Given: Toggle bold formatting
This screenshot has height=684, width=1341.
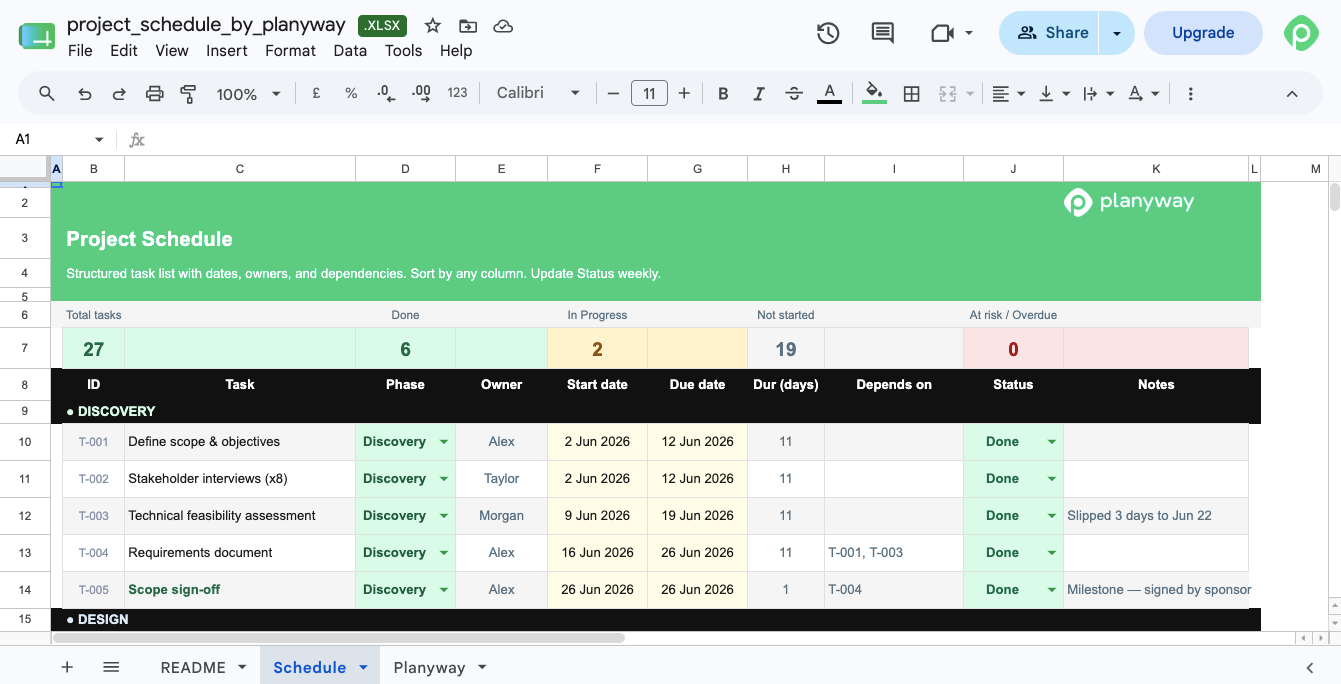Looking at the screenshot, I should [723, 93].
